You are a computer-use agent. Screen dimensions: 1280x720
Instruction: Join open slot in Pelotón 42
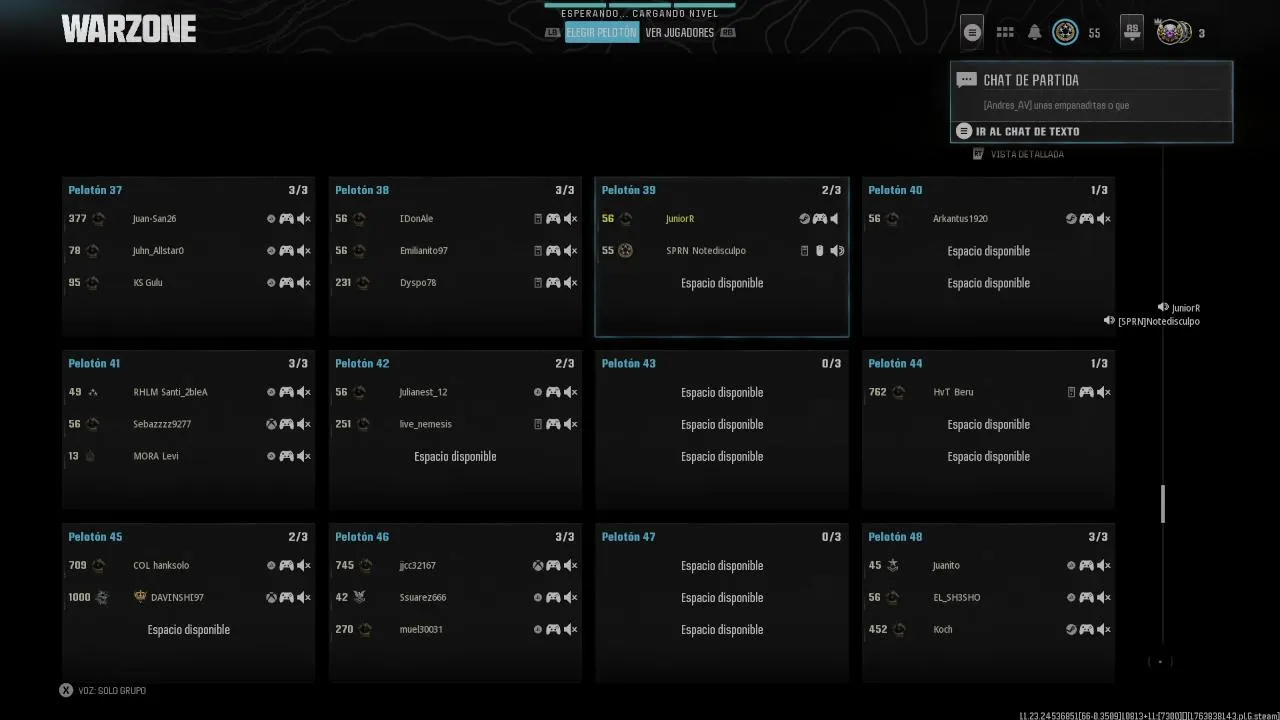[455, 456]
